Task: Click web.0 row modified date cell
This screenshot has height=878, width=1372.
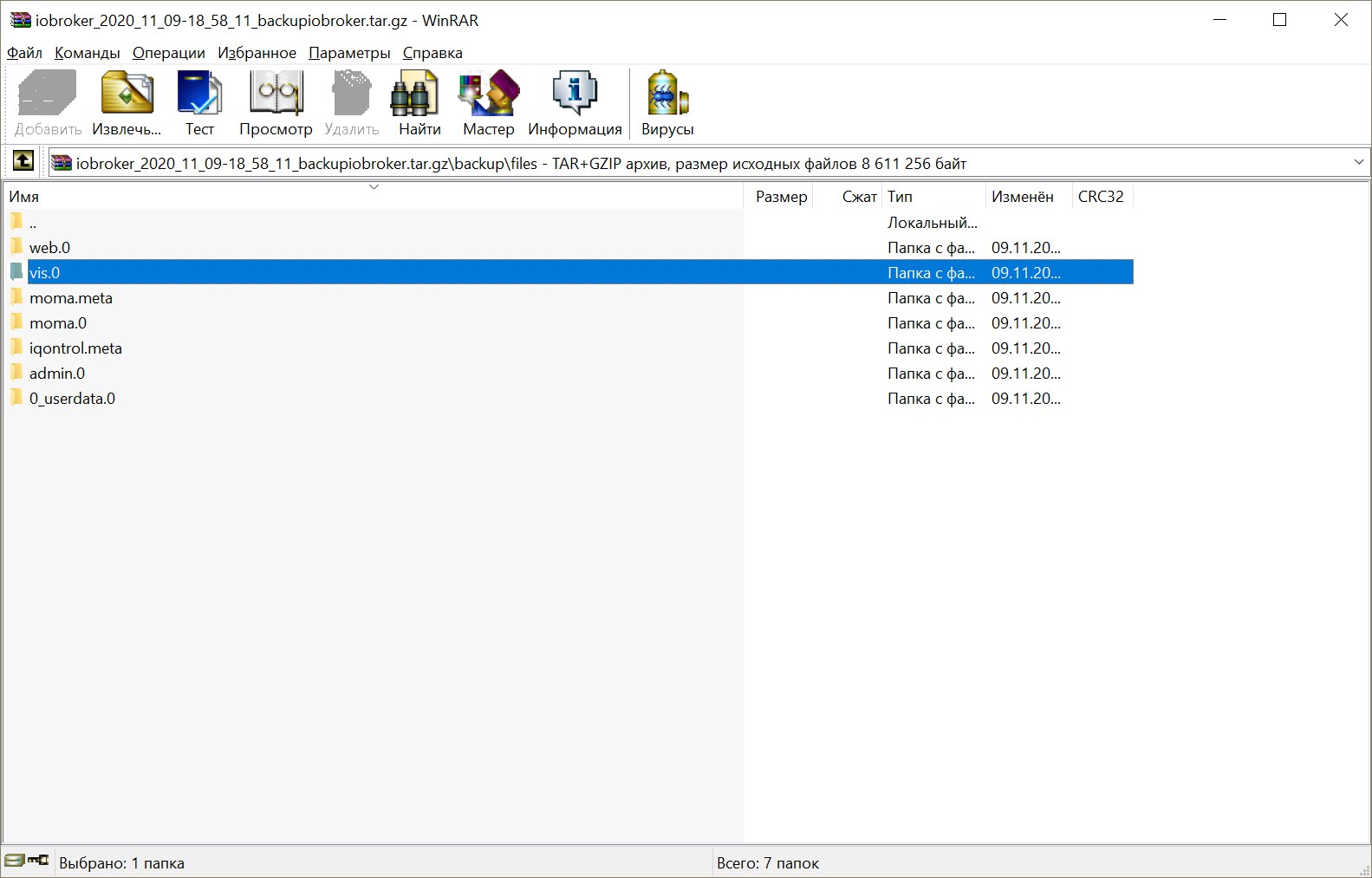Action: pos(1026,248)
